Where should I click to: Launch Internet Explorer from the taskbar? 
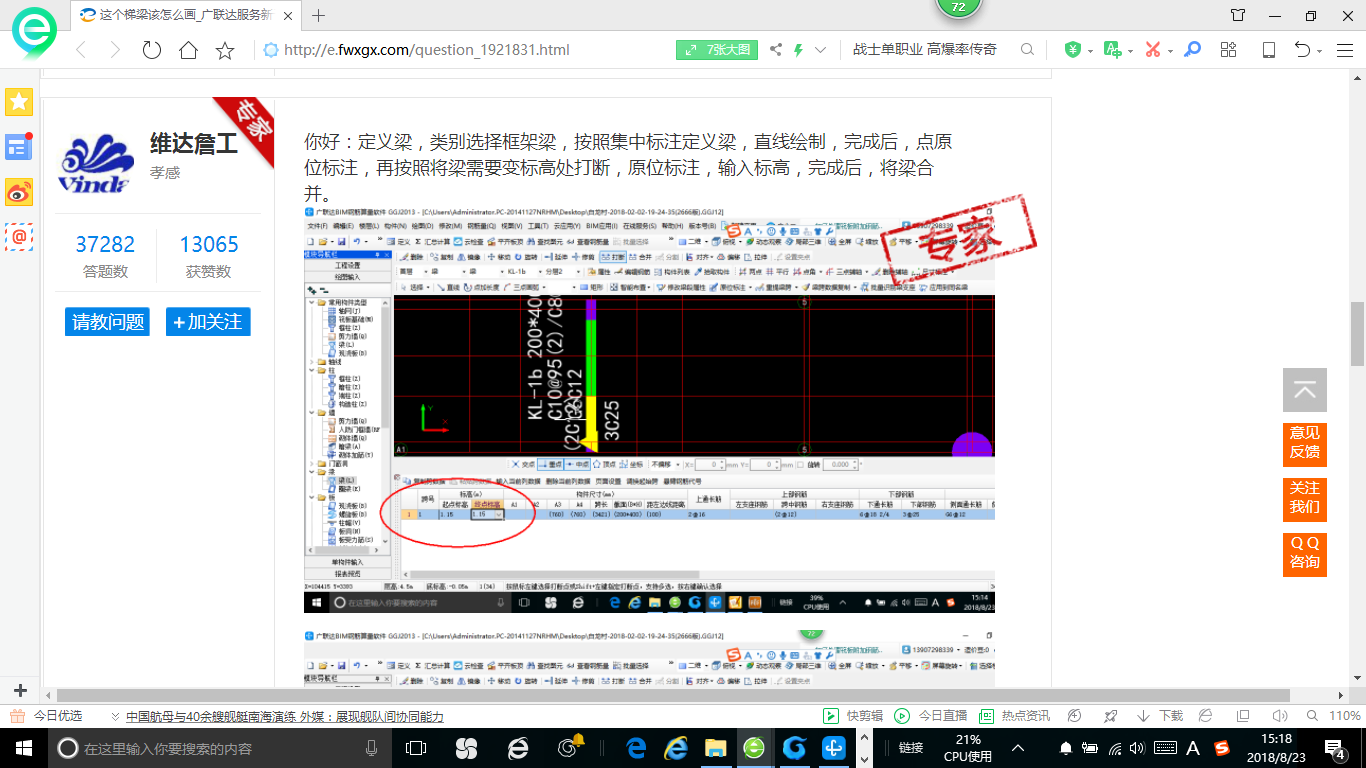(x=676, y=748)
